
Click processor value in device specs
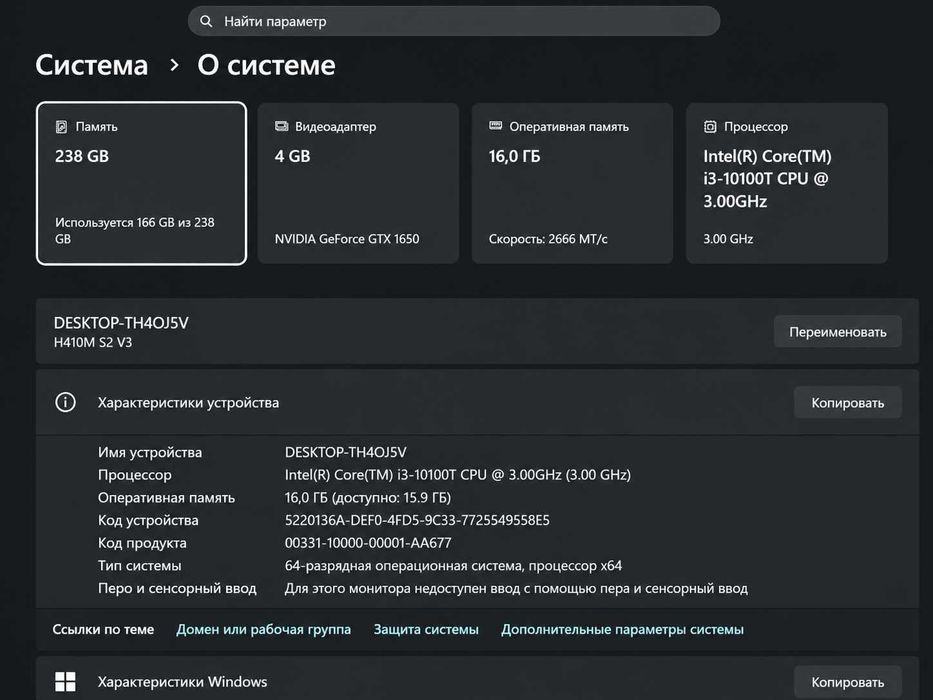tap(458, 475)
